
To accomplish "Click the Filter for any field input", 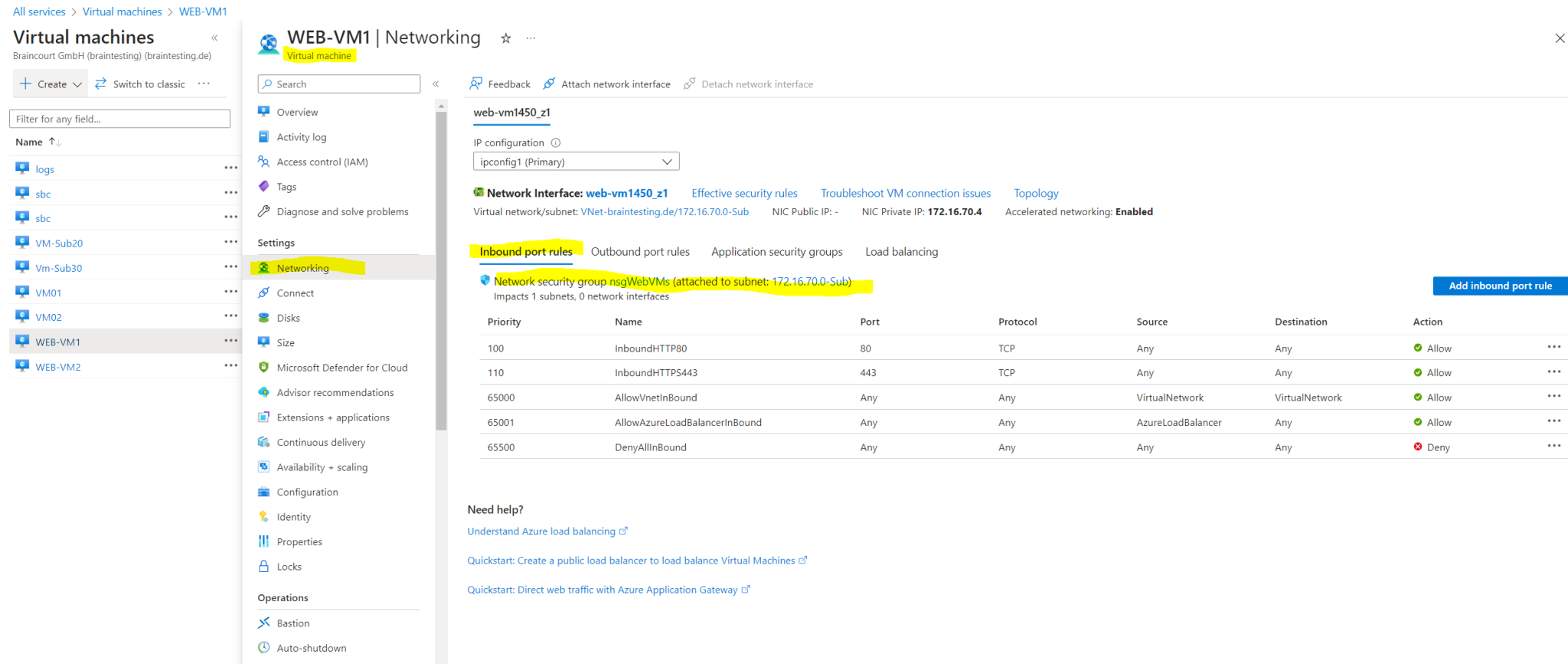I will [x=119, y=119].
